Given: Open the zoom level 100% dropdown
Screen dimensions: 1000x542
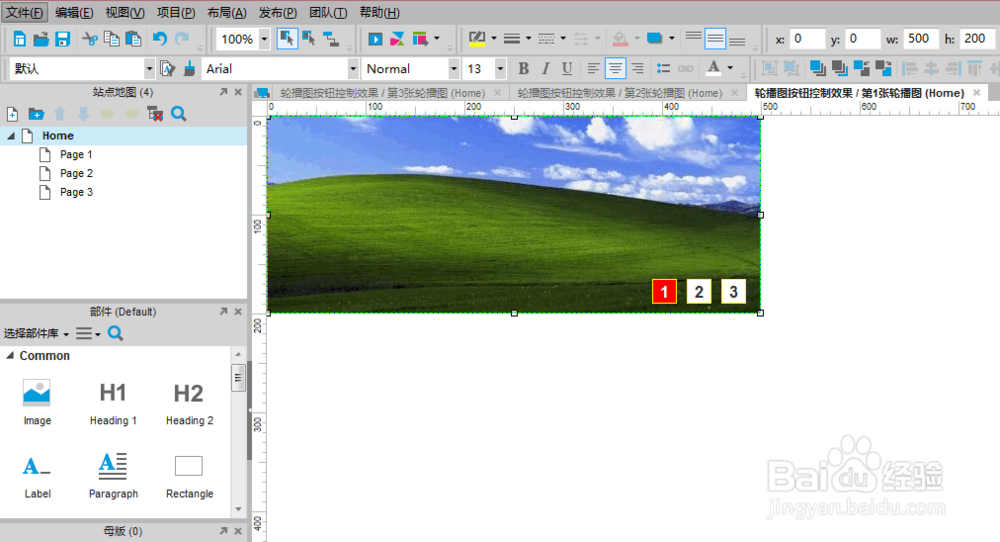Looking at the screenshot, I should click(x=264, y=39).
